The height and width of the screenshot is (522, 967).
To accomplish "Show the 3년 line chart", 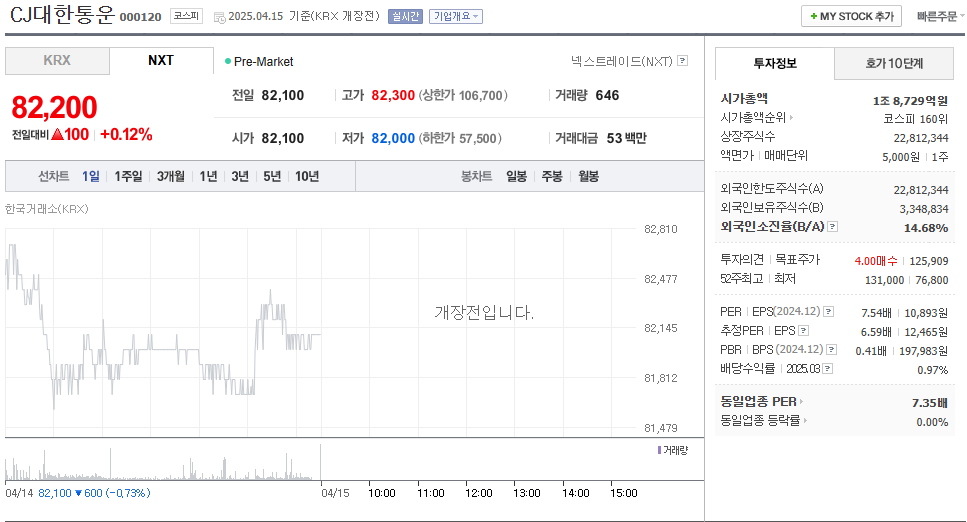I will point(240,176).
